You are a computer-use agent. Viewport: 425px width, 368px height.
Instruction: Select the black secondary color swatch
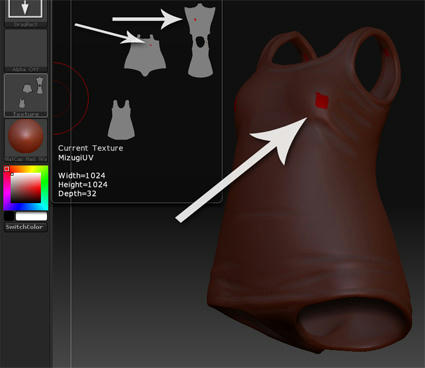[x=9, y=217]
